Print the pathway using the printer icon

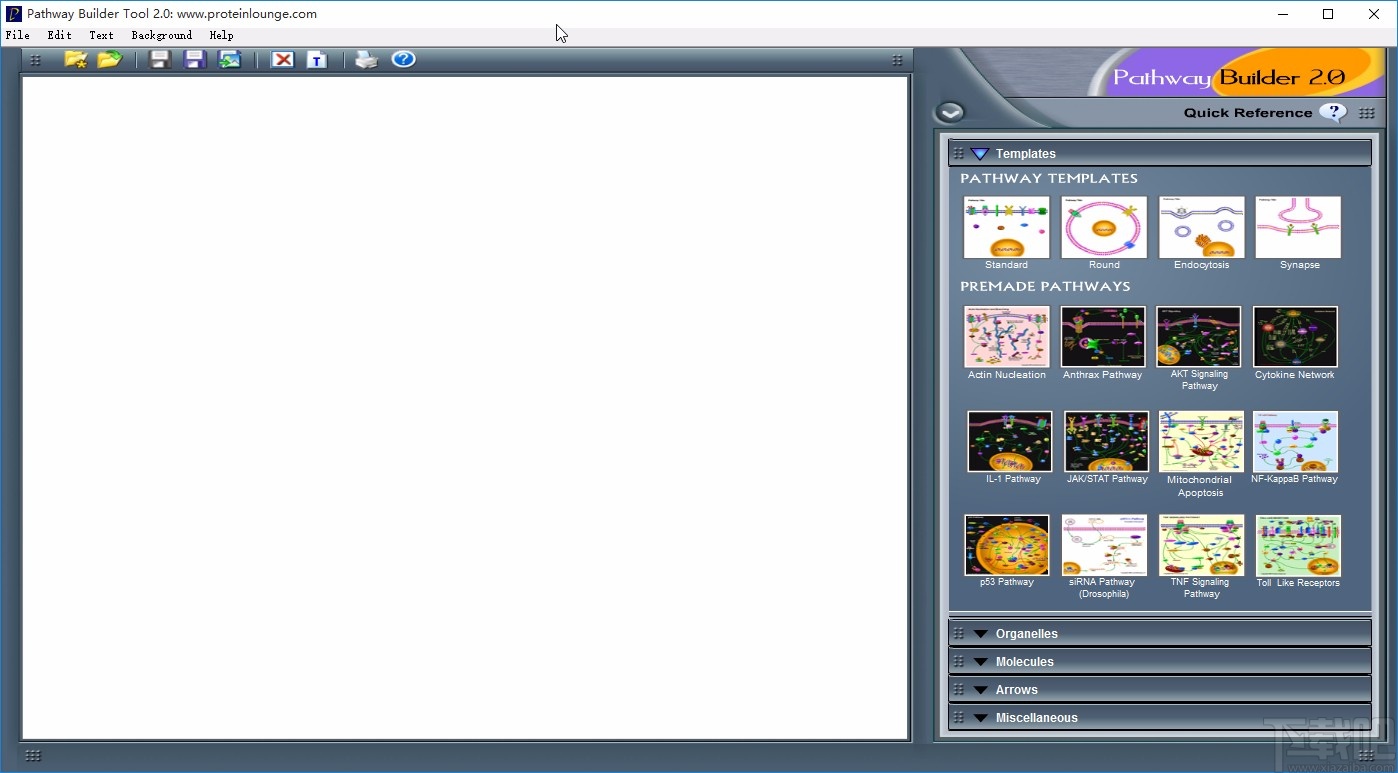tap(367, 60)
